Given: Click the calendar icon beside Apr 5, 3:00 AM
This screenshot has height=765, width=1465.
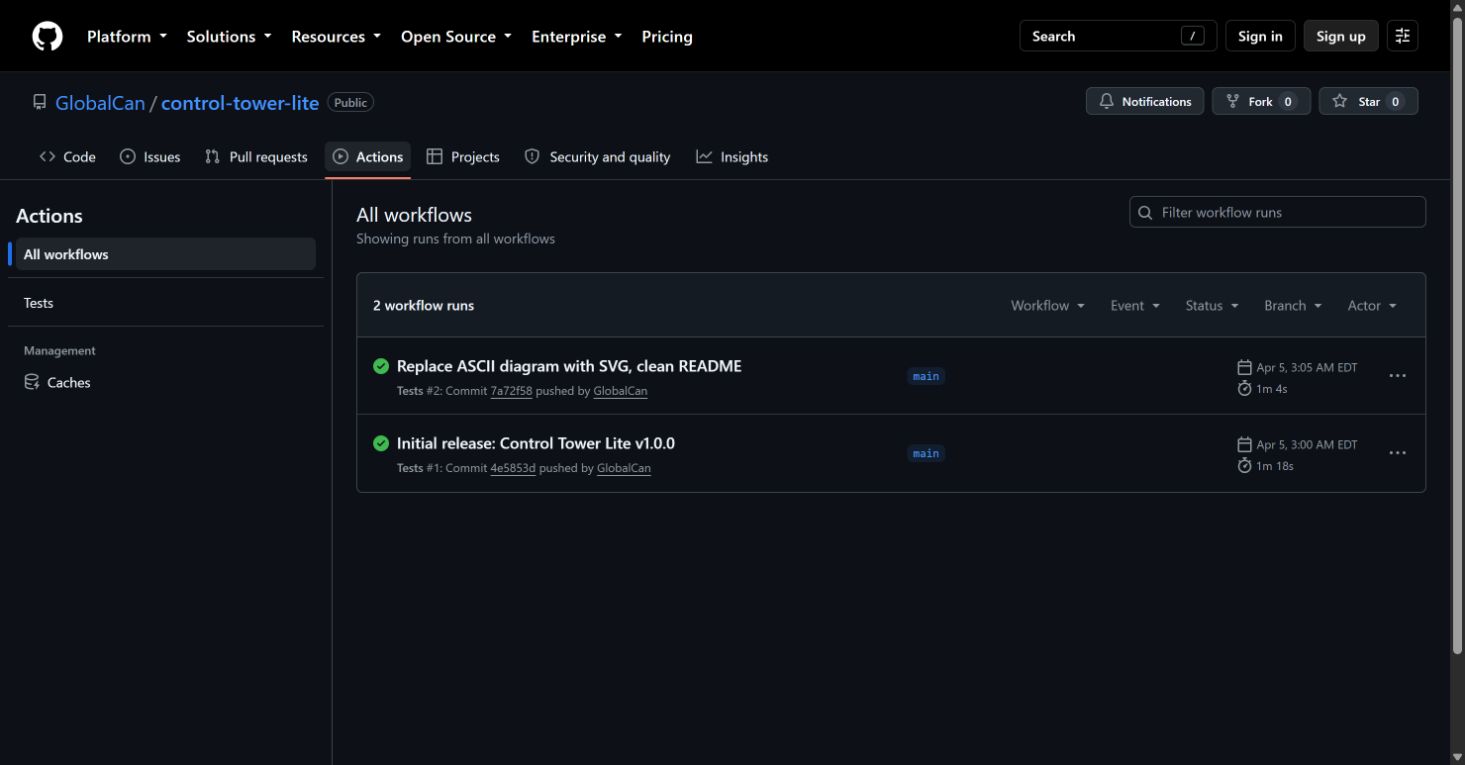Looking at the screenshot, I should click(x=1244, y=444).
